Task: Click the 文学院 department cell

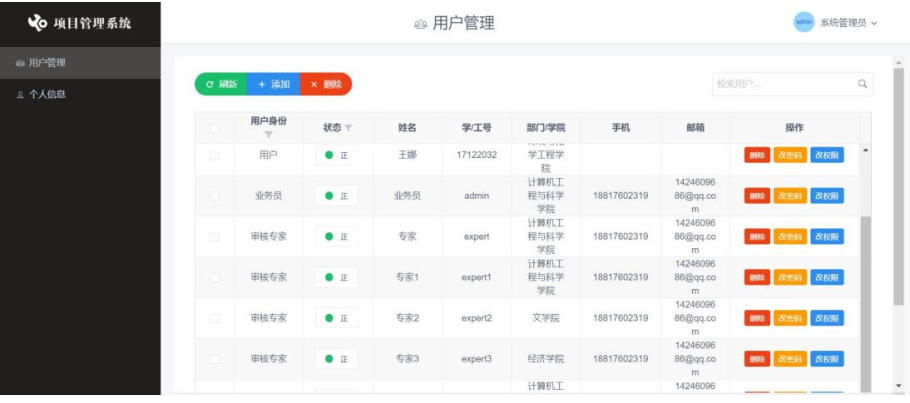Action: coord(546,318)
